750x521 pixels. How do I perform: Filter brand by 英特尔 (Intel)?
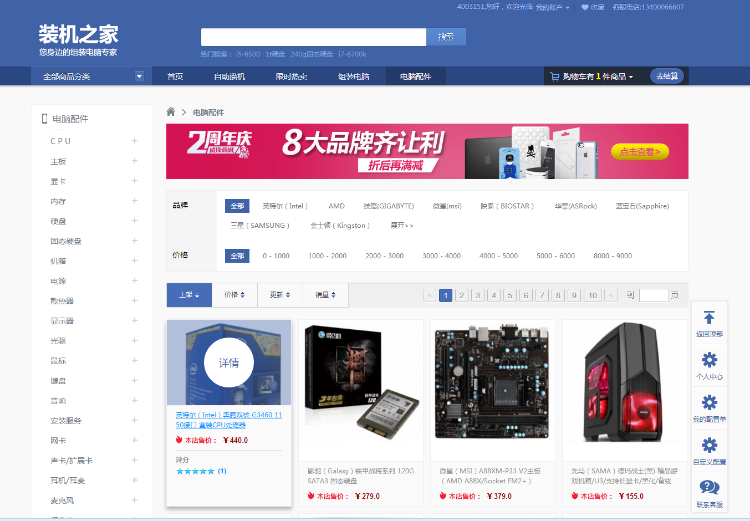tap(285, 206)
